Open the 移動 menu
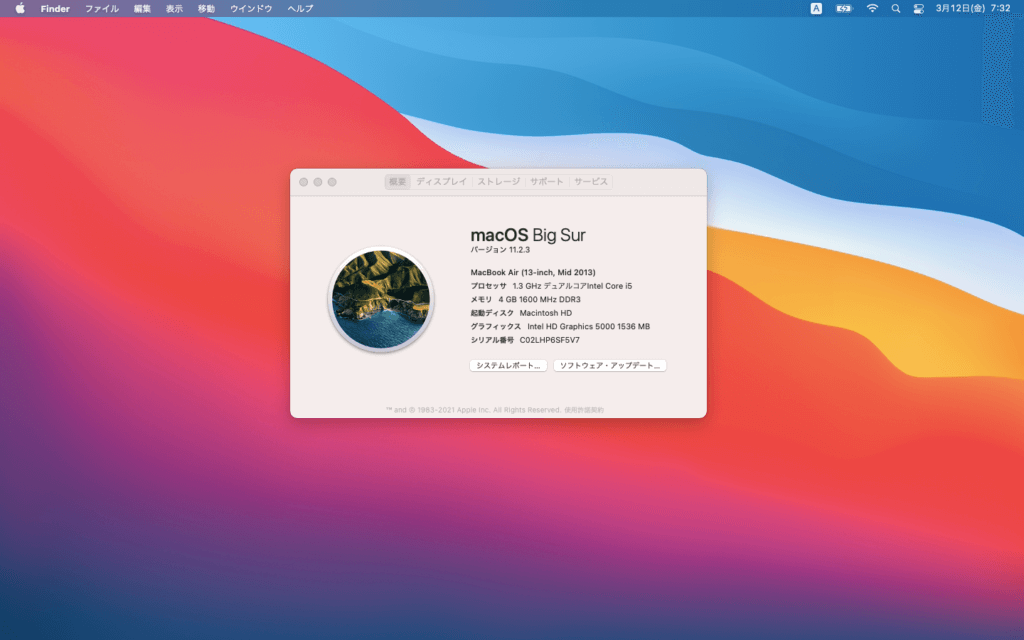The height and width of the screenshot is (640, 1024). [206, 8]
